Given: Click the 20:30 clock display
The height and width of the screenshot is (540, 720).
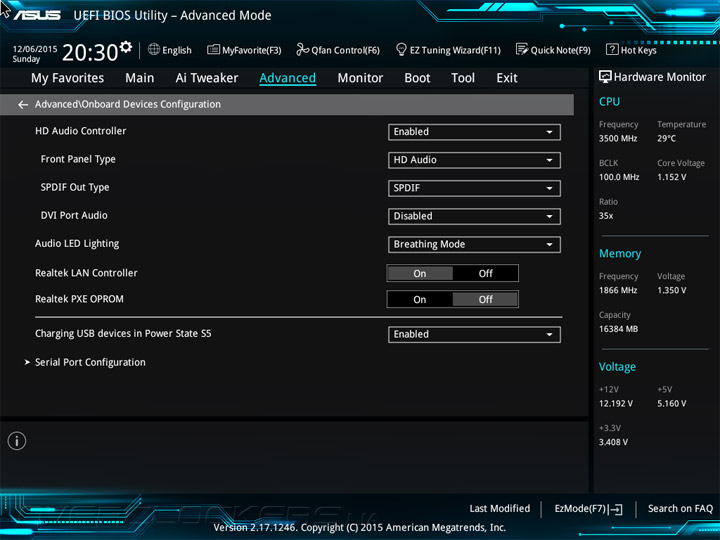Looking at the screenshot, I should point(90,52).
